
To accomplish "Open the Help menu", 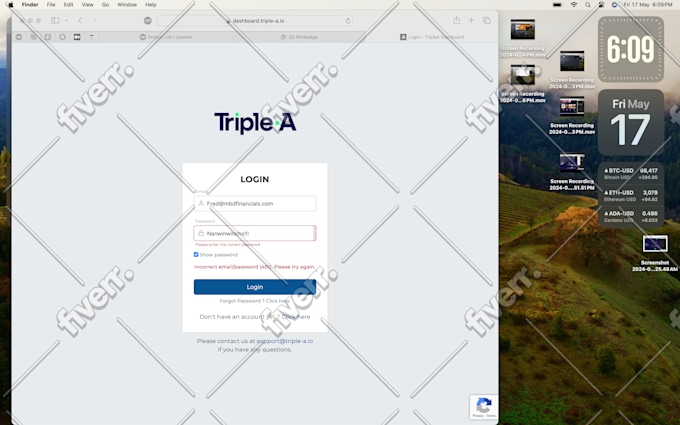I will pos(150,5).
